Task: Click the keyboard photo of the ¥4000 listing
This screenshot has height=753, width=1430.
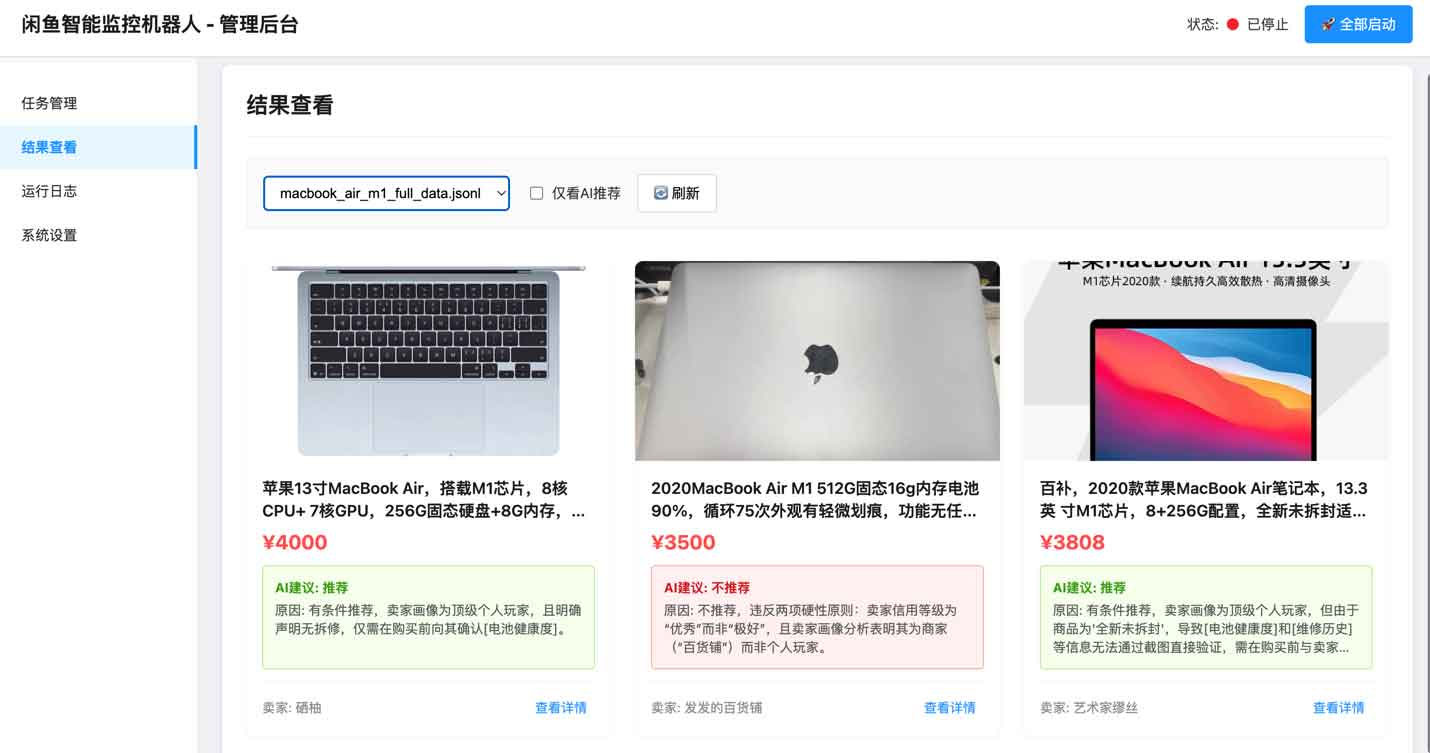Action: (428, 360)
